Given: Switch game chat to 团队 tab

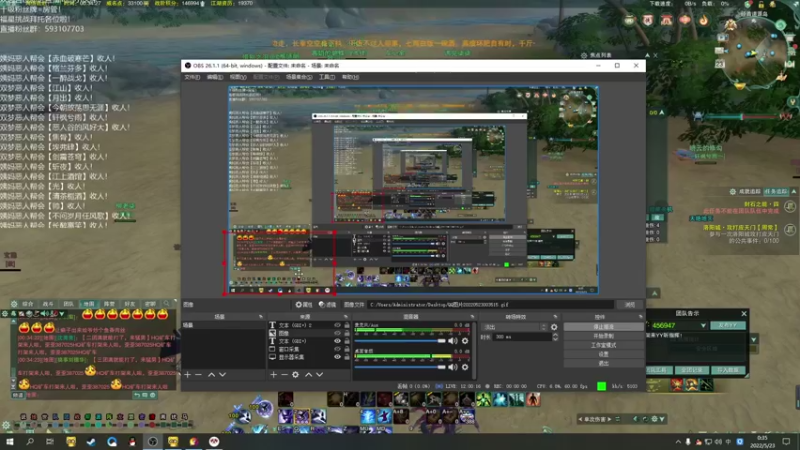Looking at the screenshot, I should 68,304.
